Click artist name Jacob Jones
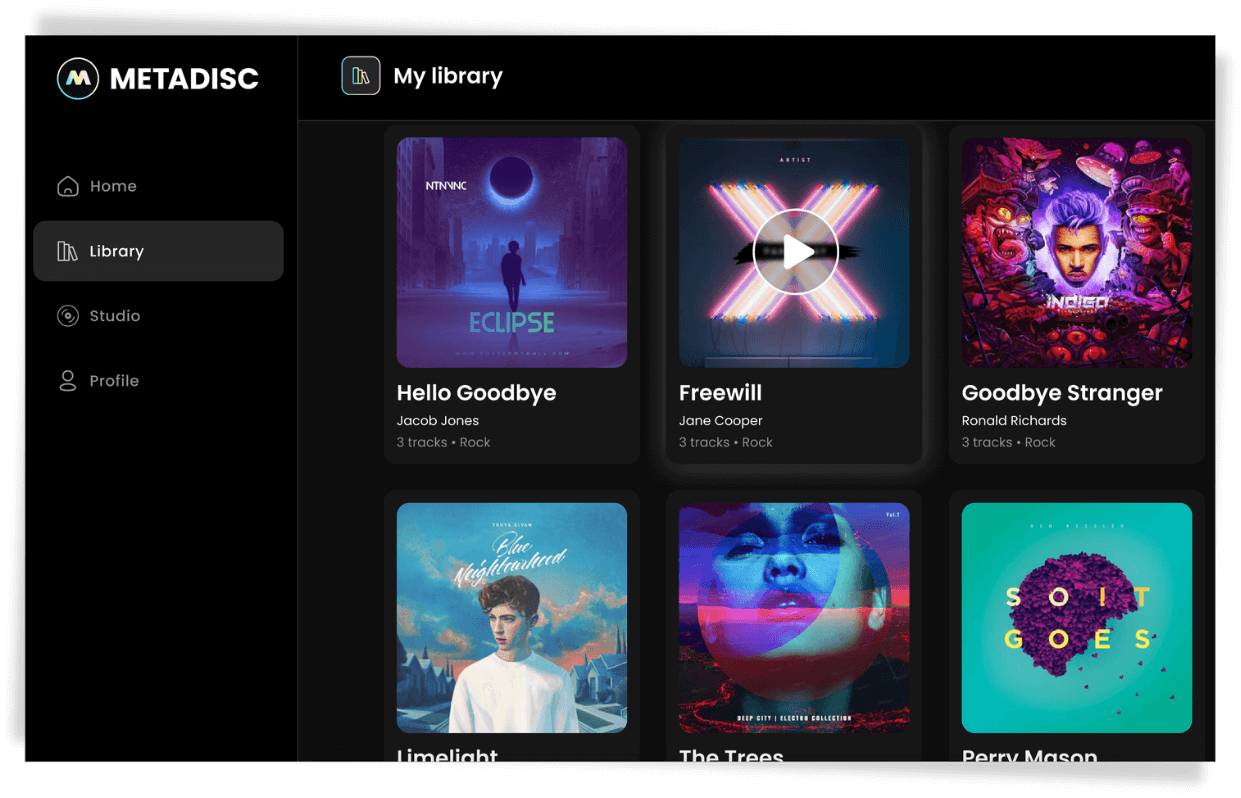 click(x=438, y=421)
